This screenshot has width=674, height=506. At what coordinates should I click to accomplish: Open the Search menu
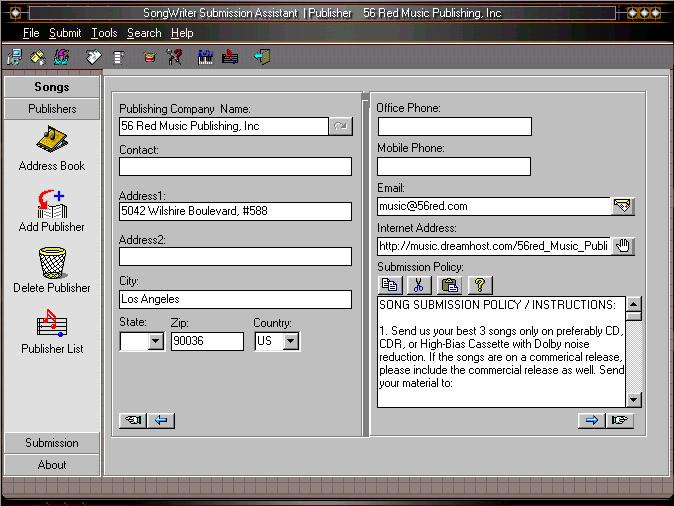[144, 33]
